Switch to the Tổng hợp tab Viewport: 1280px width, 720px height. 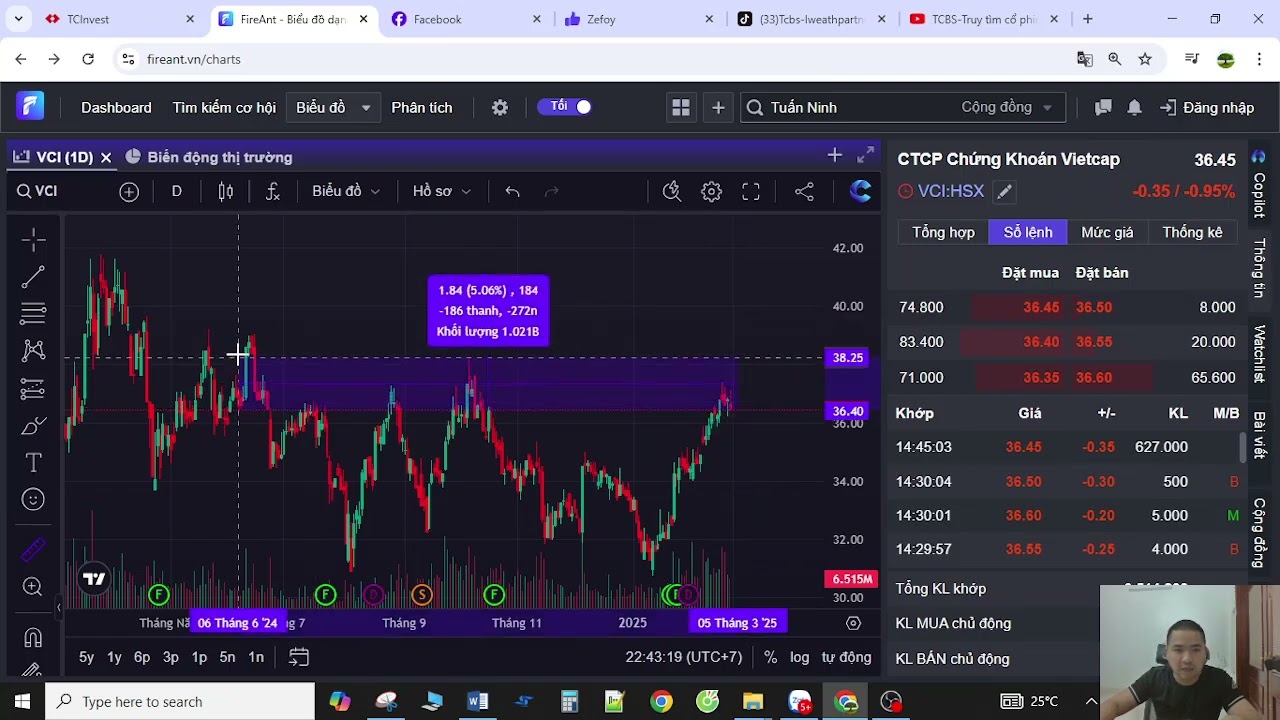(x=943, y=232)
